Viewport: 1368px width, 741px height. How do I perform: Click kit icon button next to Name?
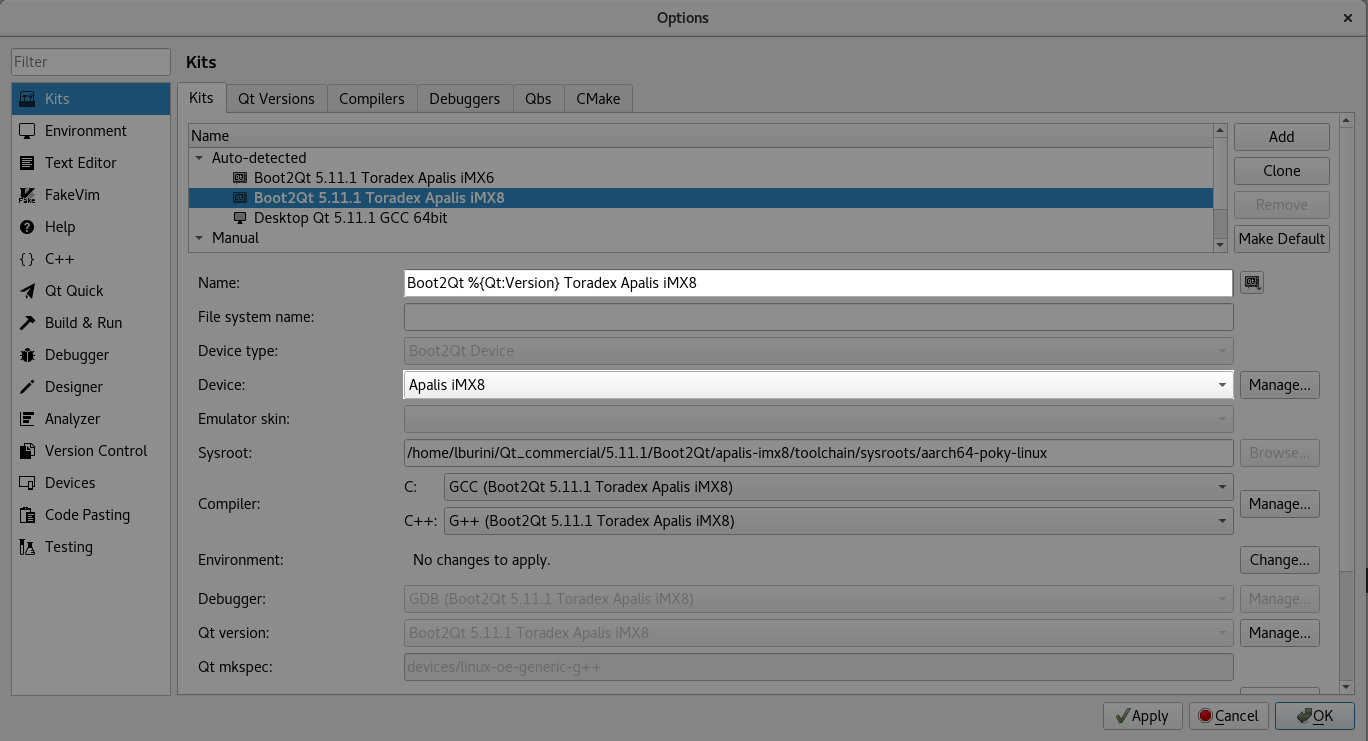[x=1252, y=283]
